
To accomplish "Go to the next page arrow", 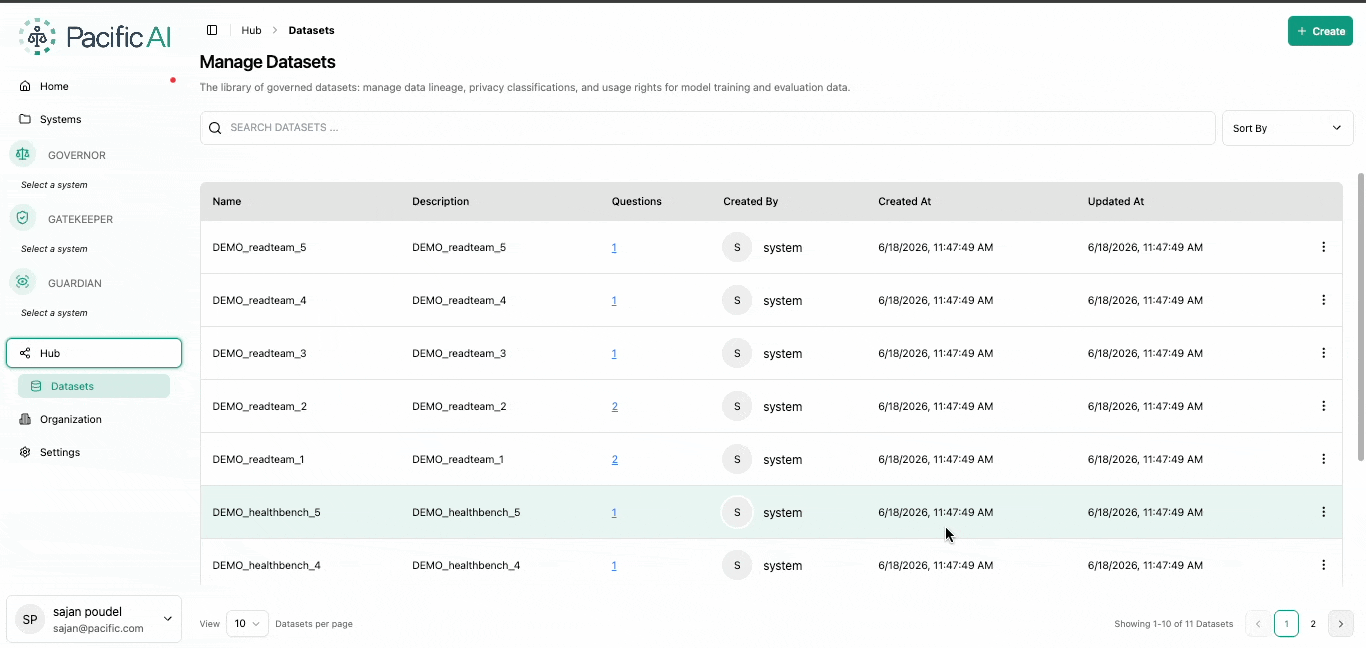I will point(1340,623).
